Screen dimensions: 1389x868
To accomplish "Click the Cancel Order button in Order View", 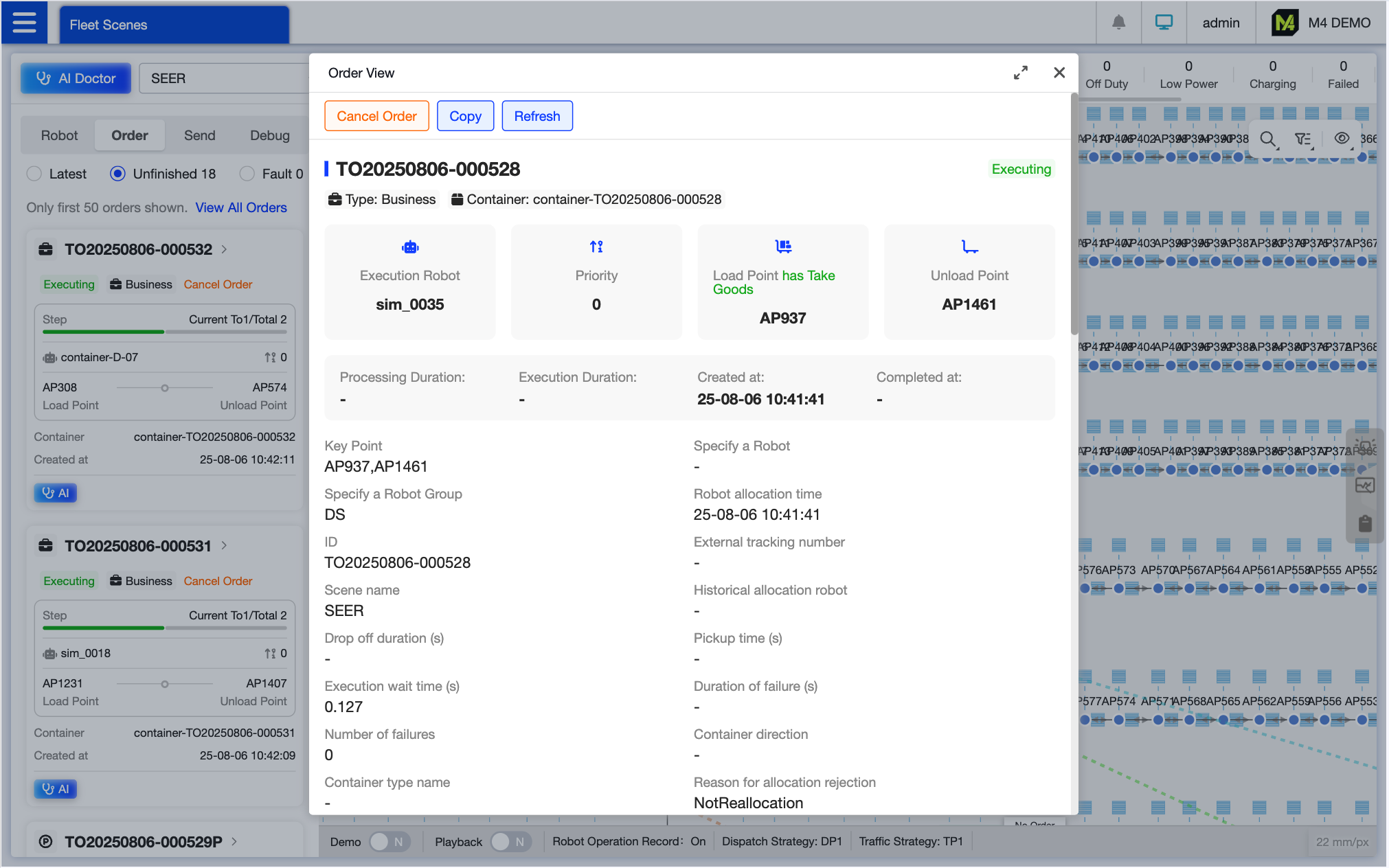I will (x=376, y=116).
